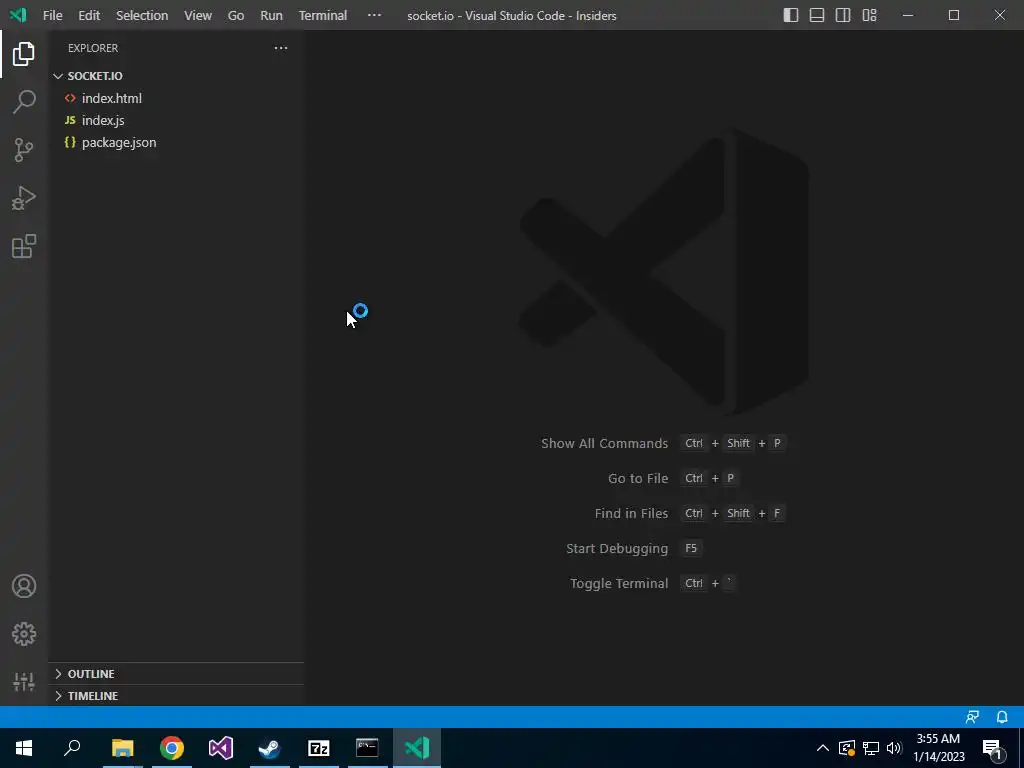This screenshot has height=768, width=1024.
Task: Click the sliders icon at activity bar bottom
Action: point(24,682)
